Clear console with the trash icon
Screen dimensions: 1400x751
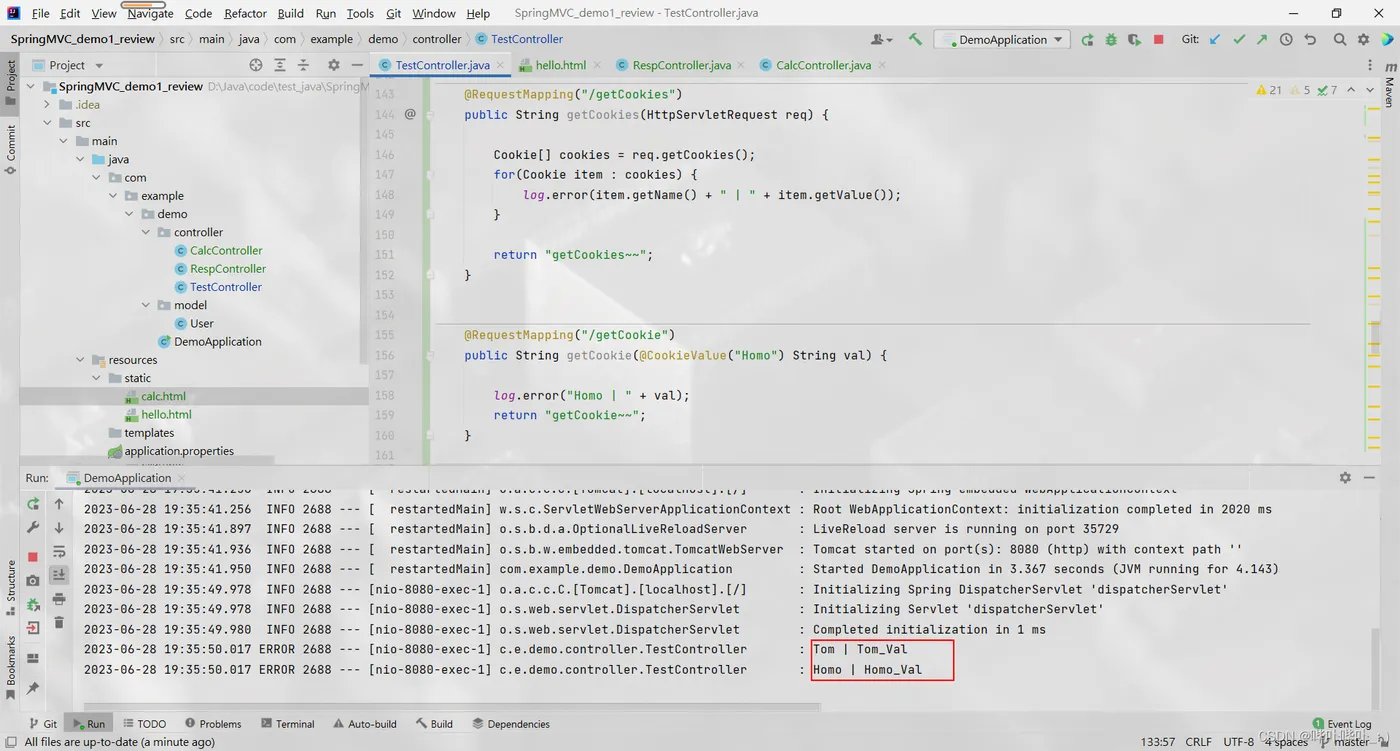(x=59, y=623)
